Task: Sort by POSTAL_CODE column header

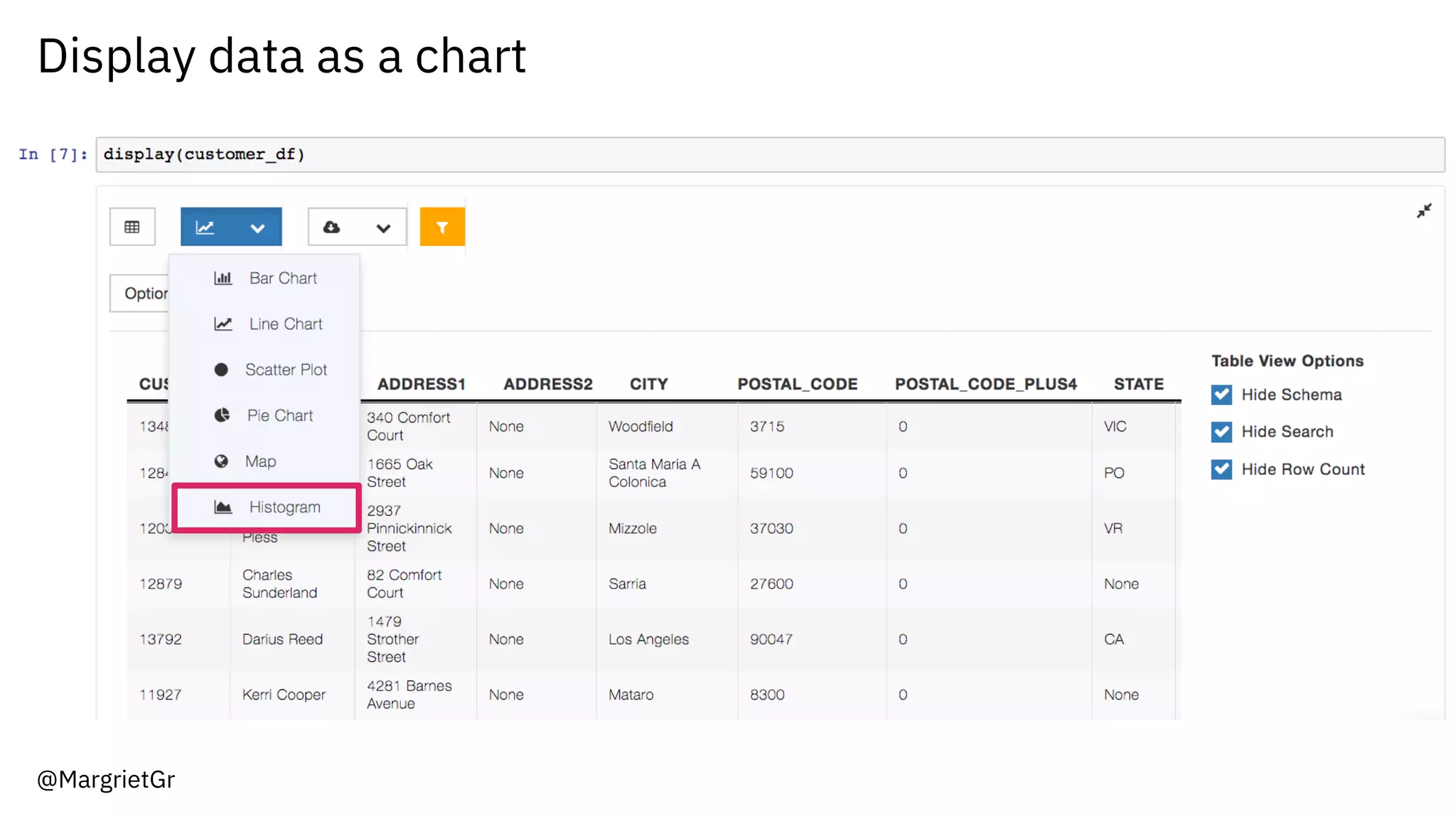Action: coord(797,384)
